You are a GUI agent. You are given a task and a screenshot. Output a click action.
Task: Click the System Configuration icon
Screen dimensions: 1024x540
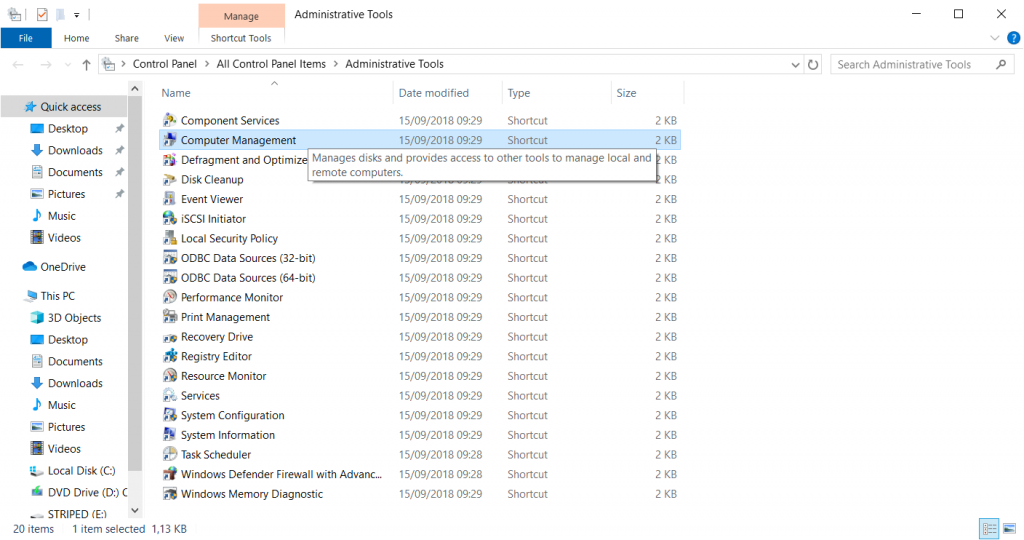pos(170,415)
